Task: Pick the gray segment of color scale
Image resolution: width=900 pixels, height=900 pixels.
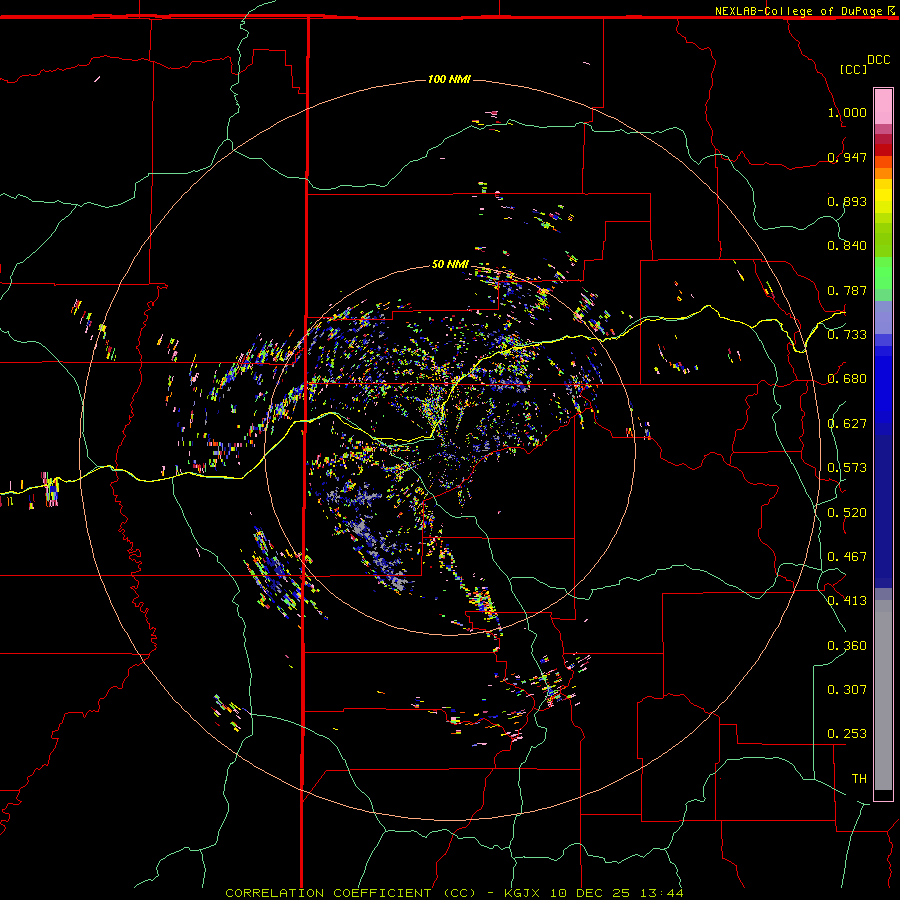Action: click(x=883, y=695)
